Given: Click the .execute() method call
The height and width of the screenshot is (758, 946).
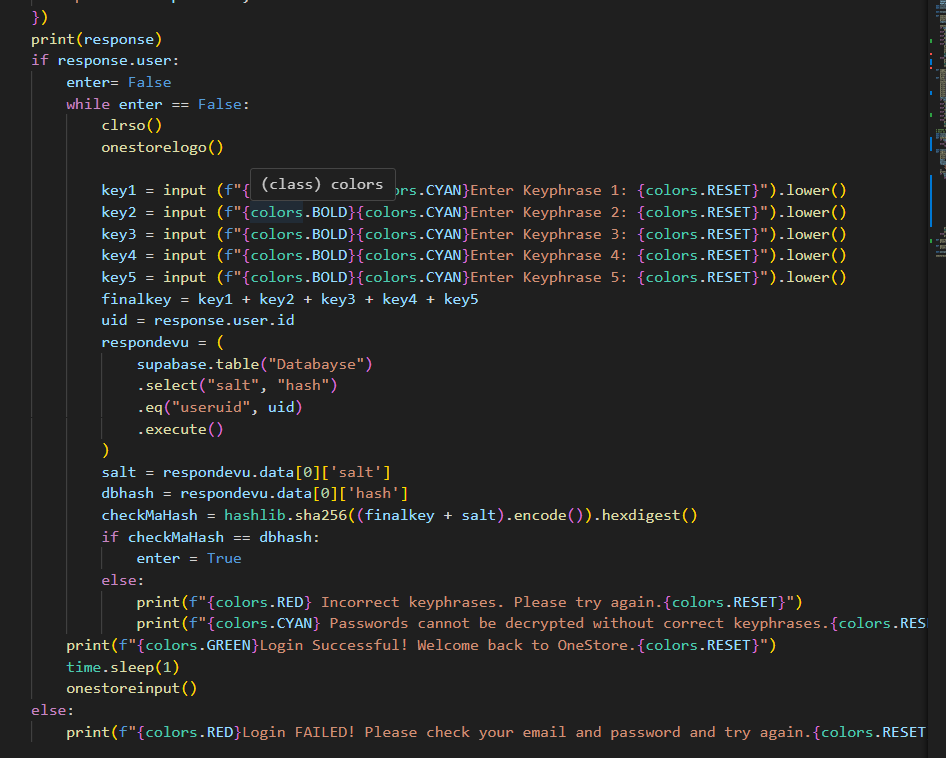Looking at the screenshot, I should point(180,429).
